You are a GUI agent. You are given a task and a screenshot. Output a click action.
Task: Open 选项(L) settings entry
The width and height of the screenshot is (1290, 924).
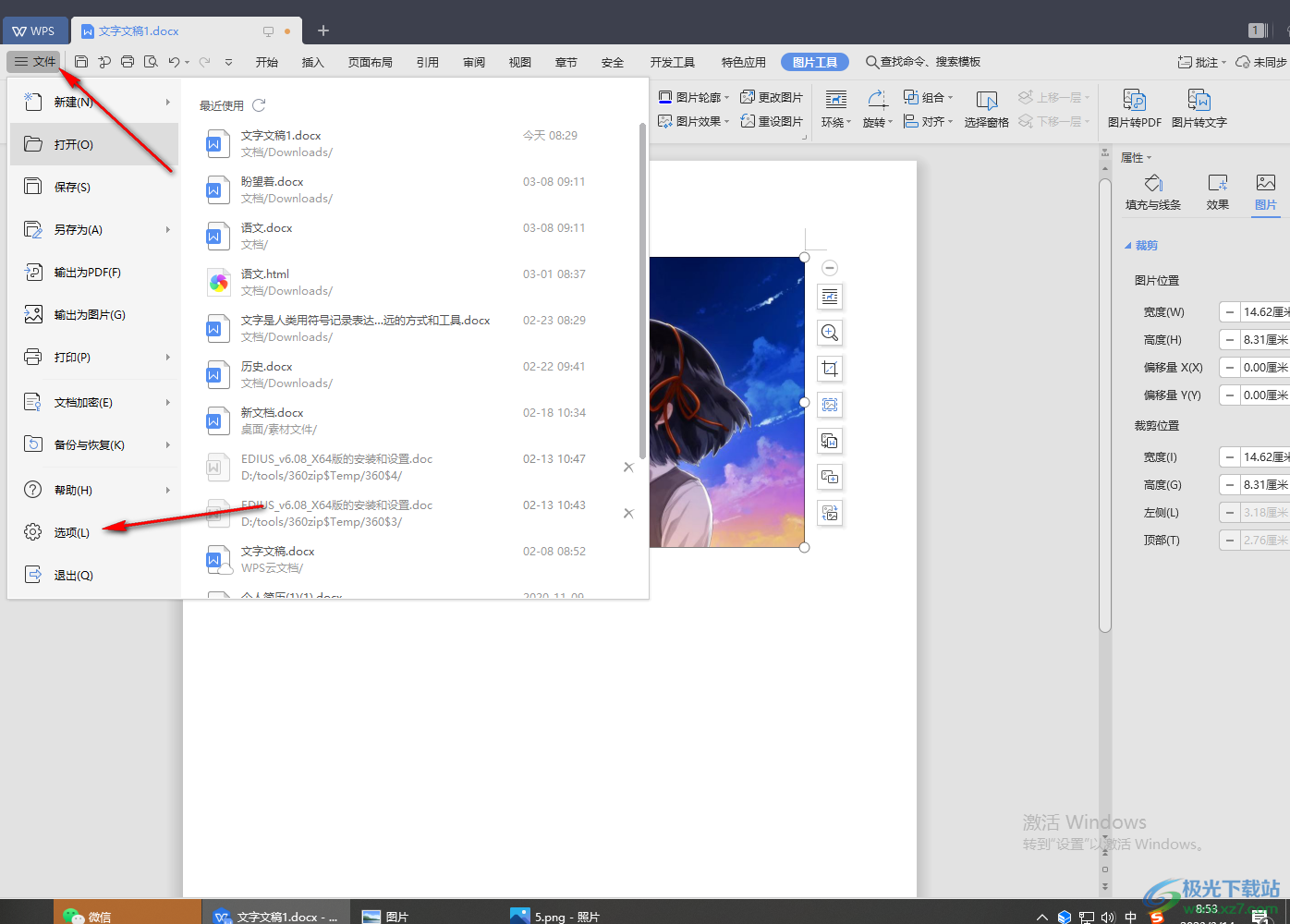[x=94, y=532]
